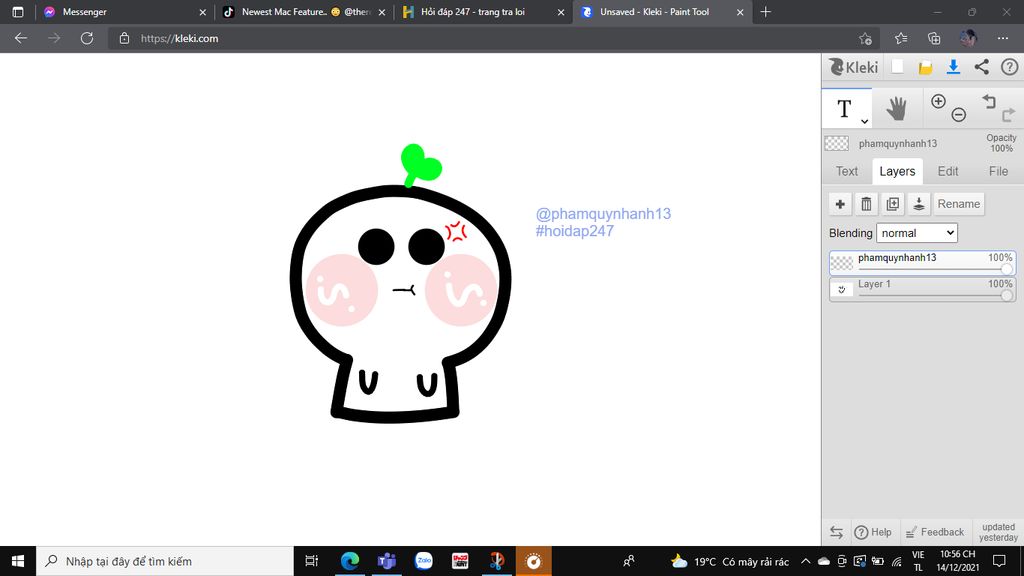Select the Text tool
Image resolution: width=1024 pixels, height=576 pixels.
point(846,109)
